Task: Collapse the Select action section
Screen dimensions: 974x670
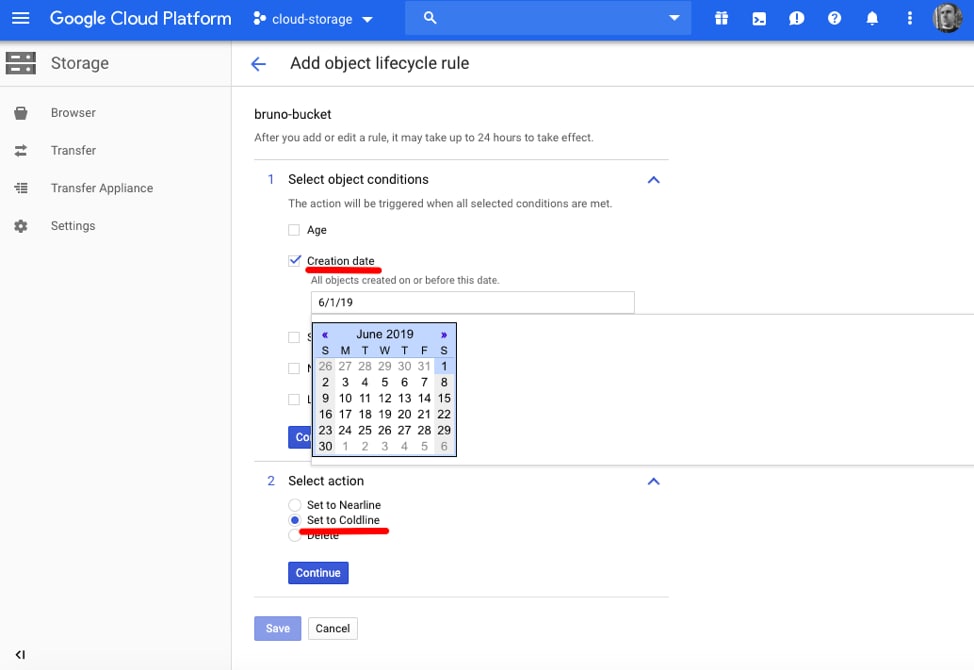Action: click(x=653, y=481)
